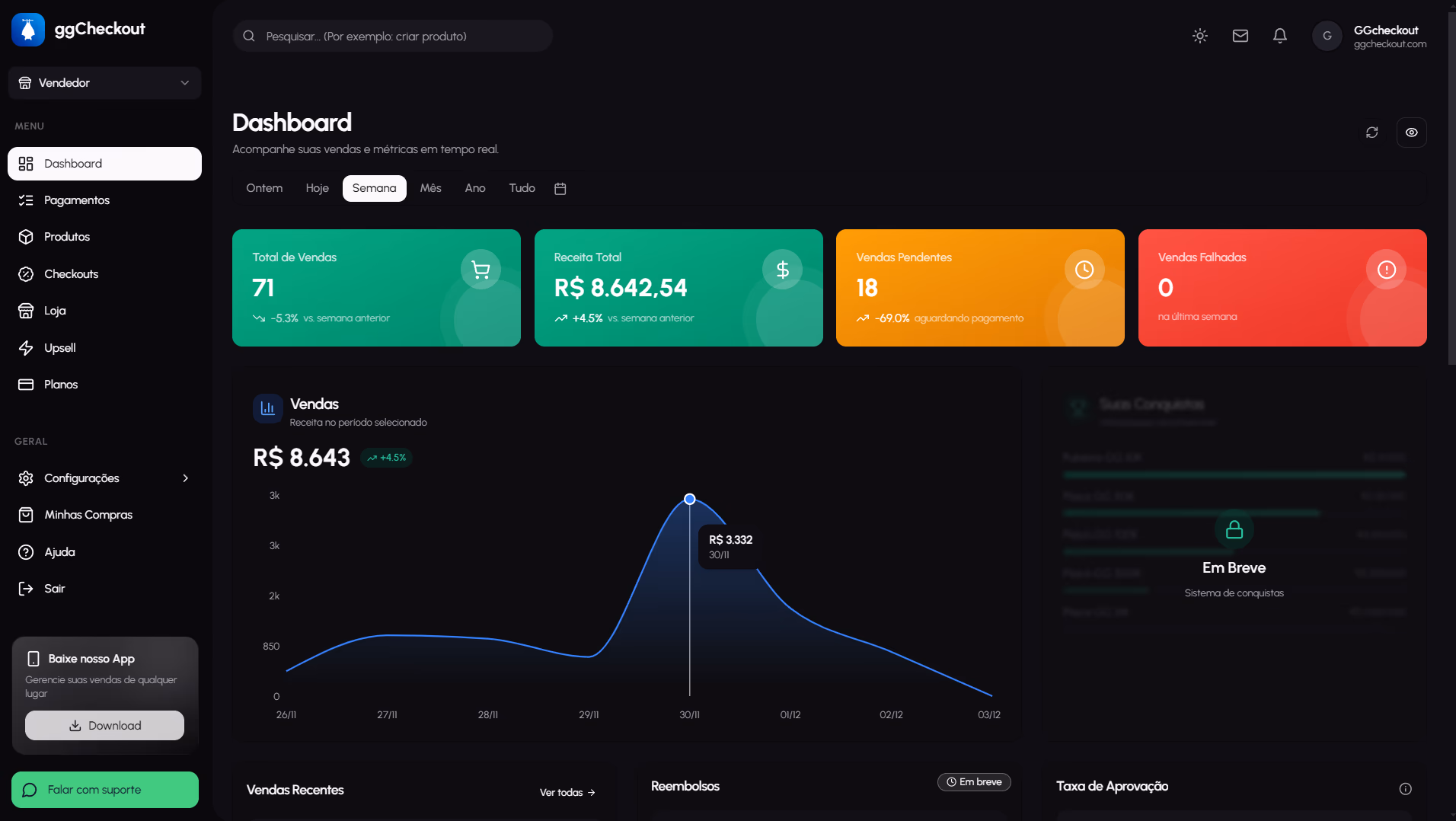Click the lock icon above Em Breve
The height and width of the screenshot is (821, 1456).
pos(1234,529)
